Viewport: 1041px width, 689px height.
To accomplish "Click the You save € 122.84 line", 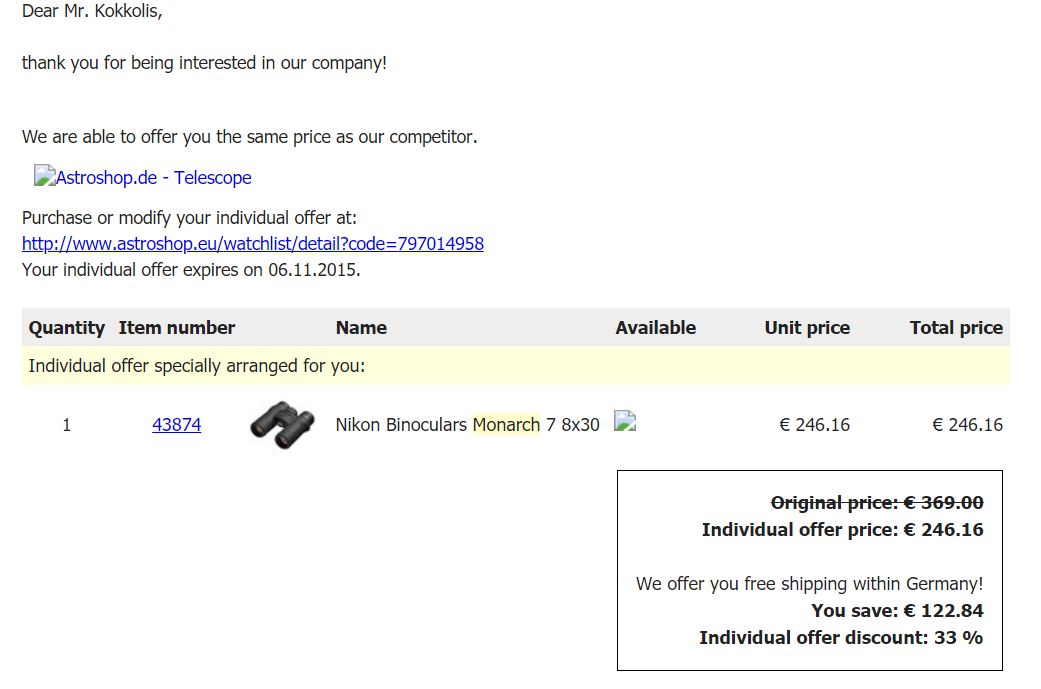I will click(897, 610).
